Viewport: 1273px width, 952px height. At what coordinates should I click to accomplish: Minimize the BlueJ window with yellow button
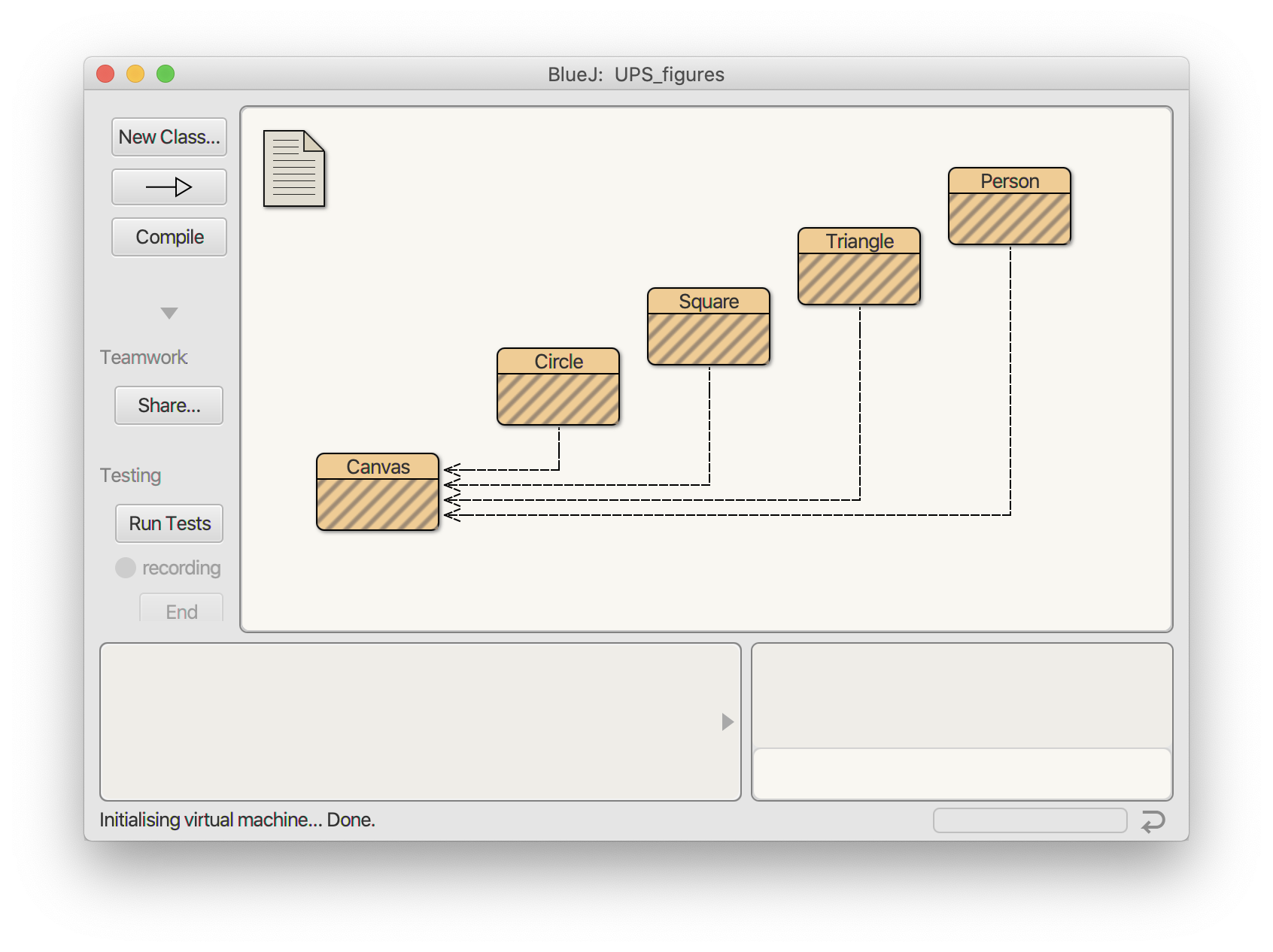coord(135,74)
